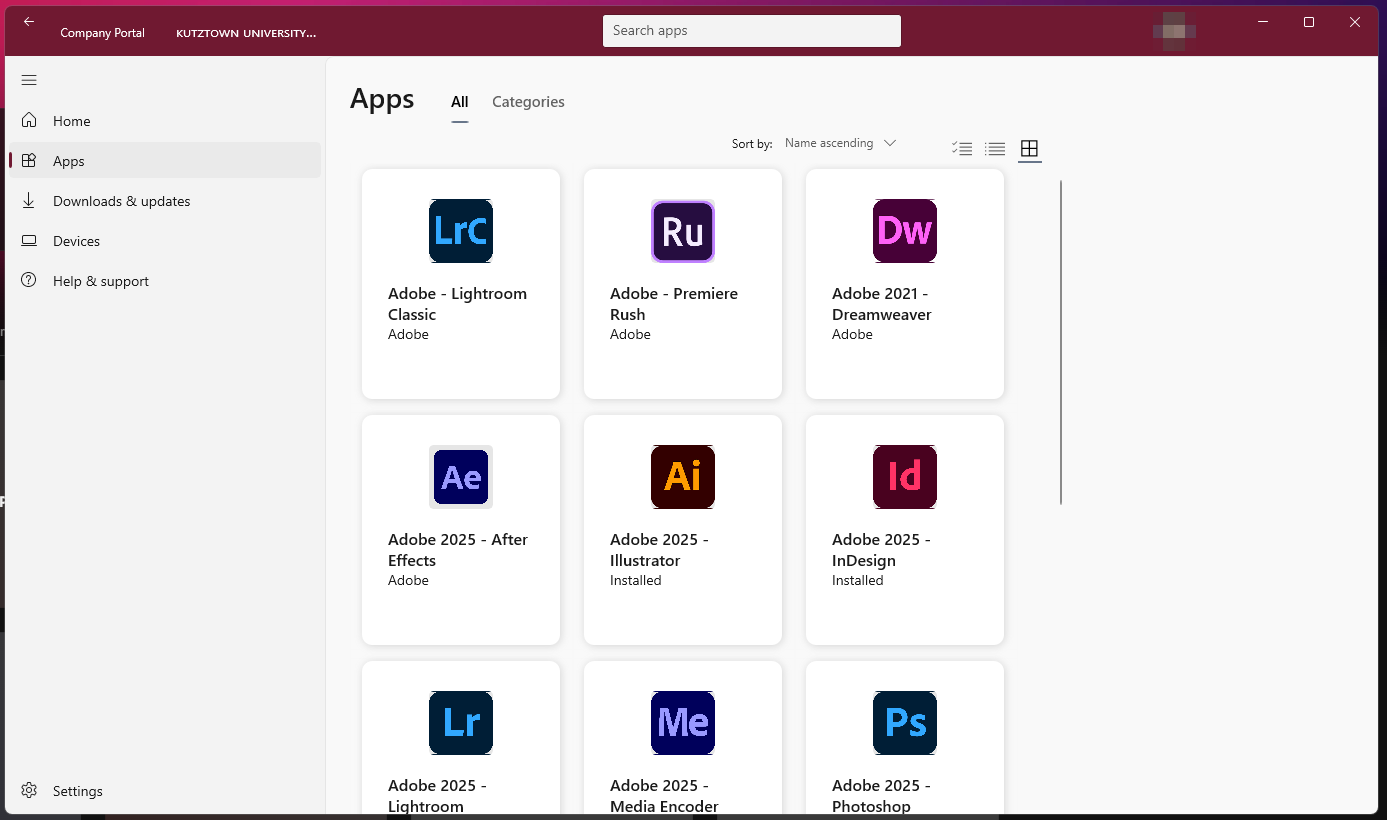Open Adobe 2025 - After Effects title
Image resolution: width=1387 pixels, height=820 pixels.
point(457,550)
